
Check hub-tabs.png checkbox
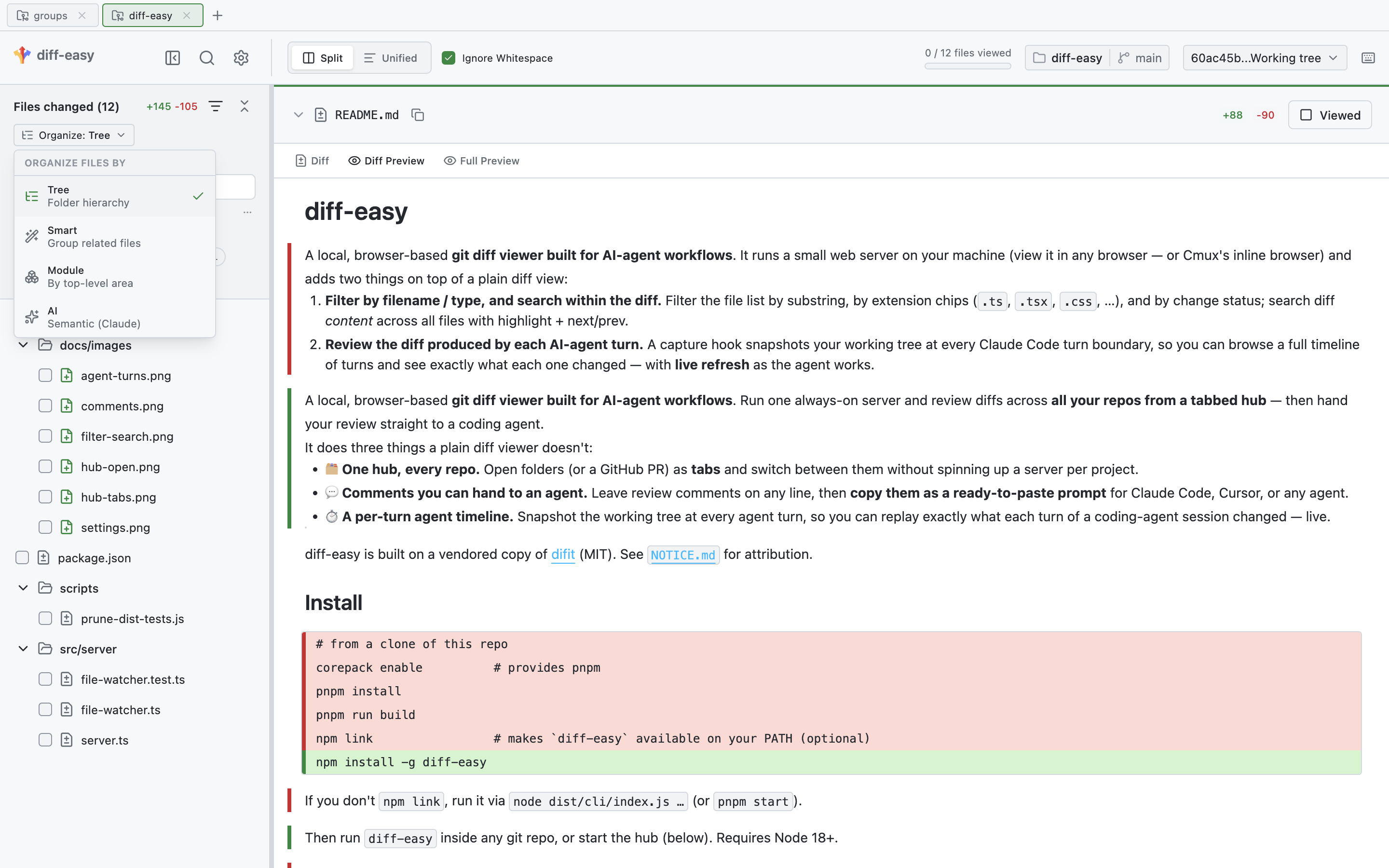click(45, 497)
